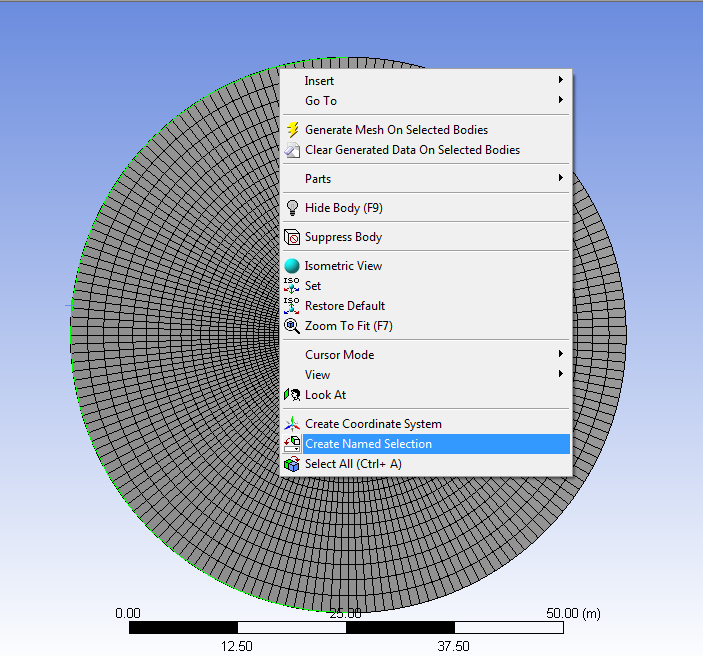Click the Isometric View sphere icon
The image size is (703, 656).
pos(292,265)
